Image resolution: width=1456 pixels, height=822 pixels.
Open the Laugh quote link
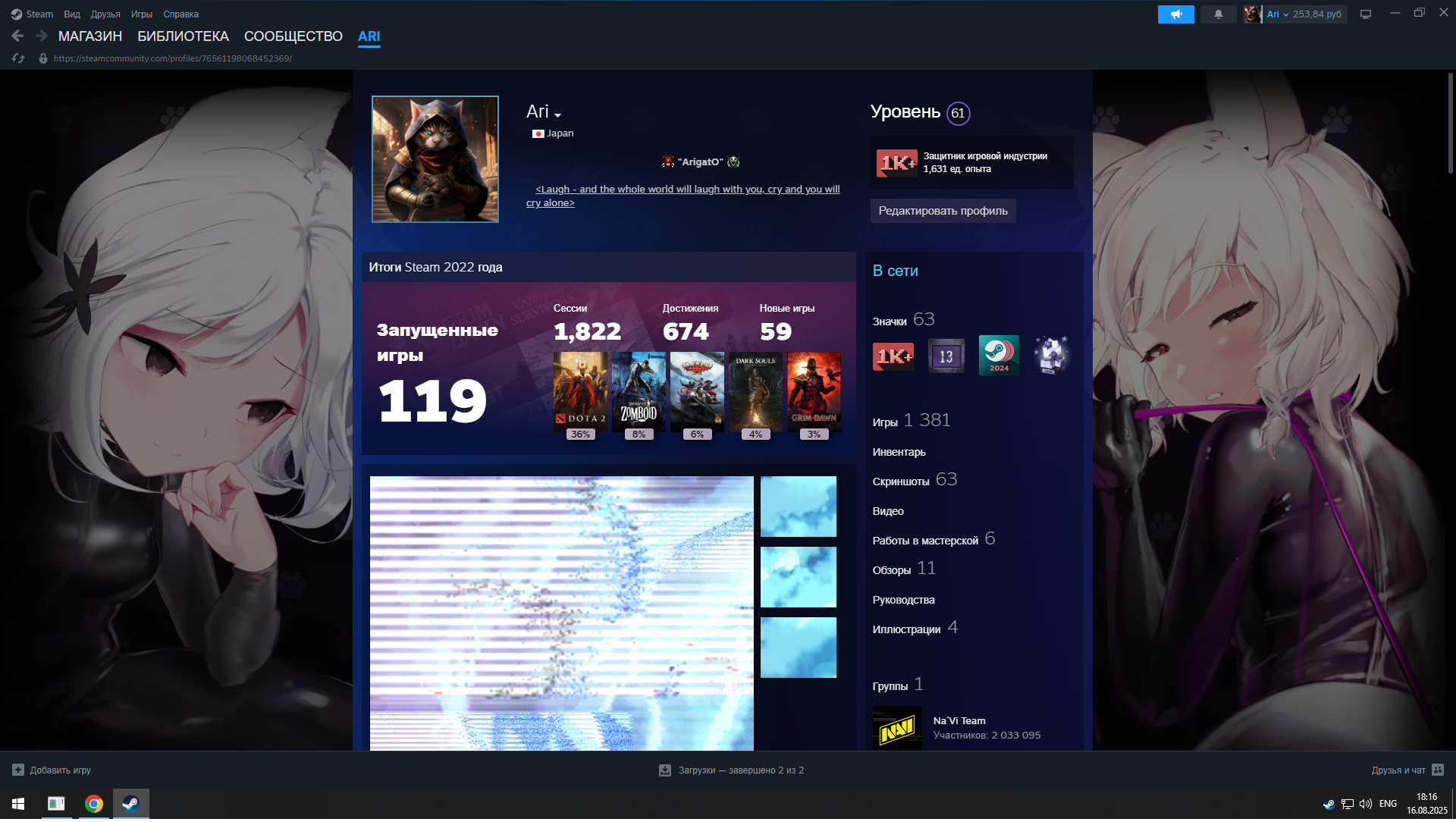pyautogui.click(x=683, y=196)
